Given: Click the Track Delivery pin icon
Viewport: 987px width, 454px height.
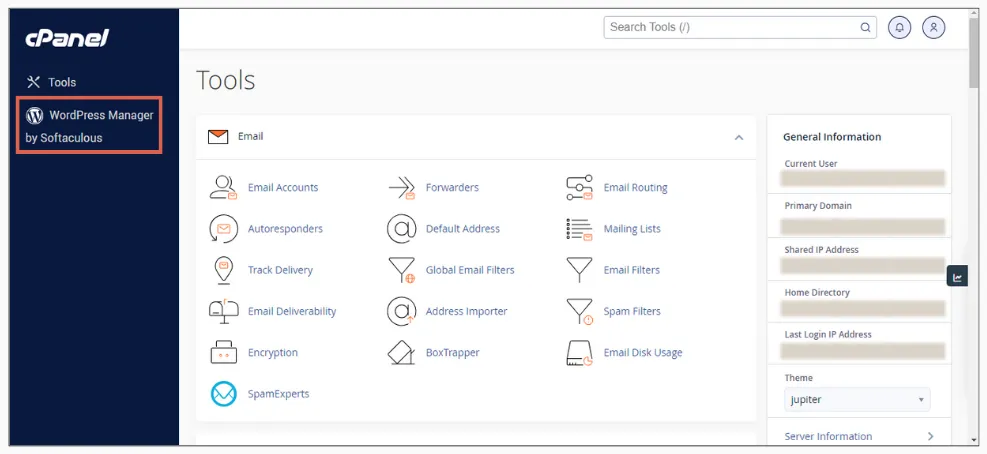Looking at the screenshot, I should [223, 270].
